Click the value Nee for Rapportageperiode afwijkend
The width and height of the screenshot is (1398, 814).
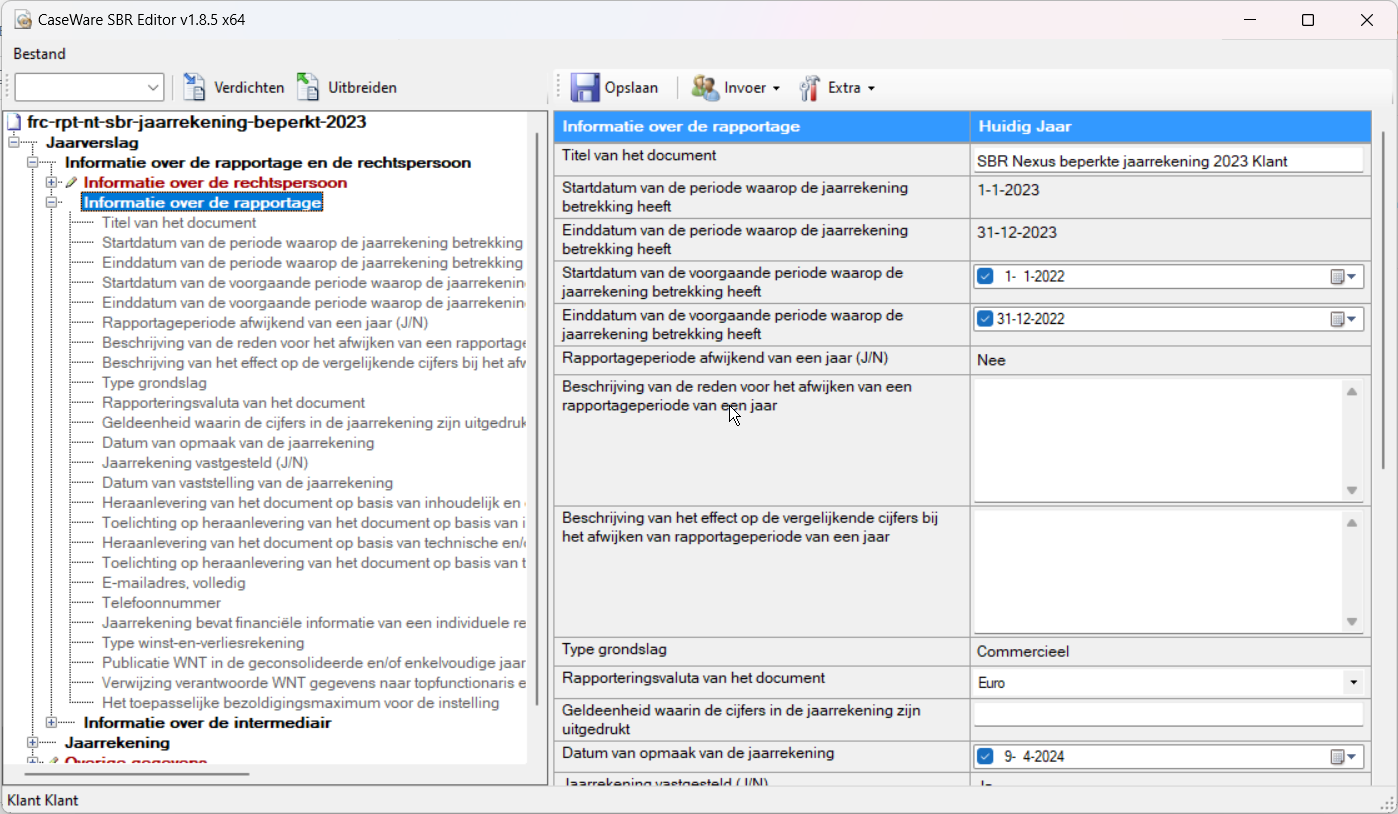click(x=991, y=360)
